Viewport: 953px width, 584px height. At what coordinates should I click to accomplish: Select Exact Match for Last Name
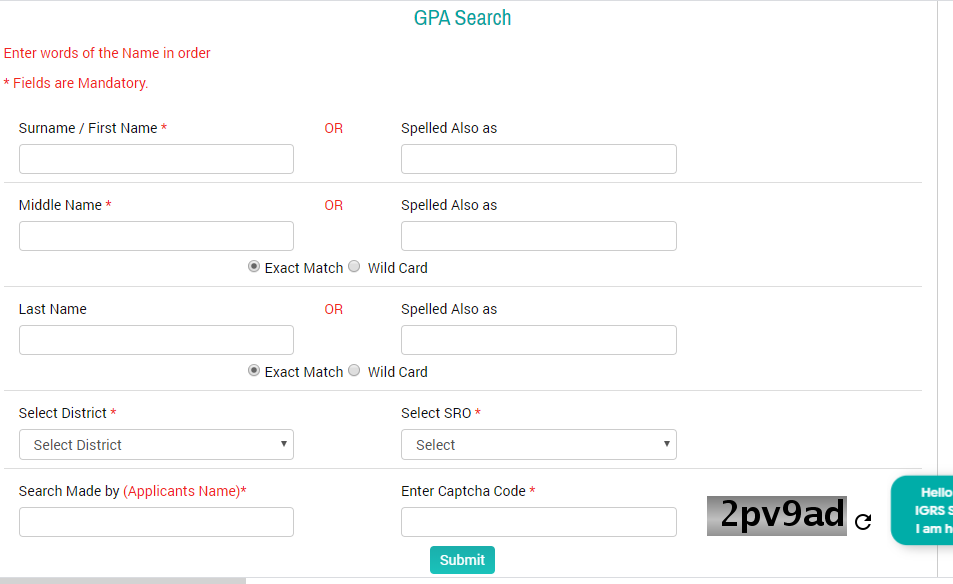tap(254, 370)
